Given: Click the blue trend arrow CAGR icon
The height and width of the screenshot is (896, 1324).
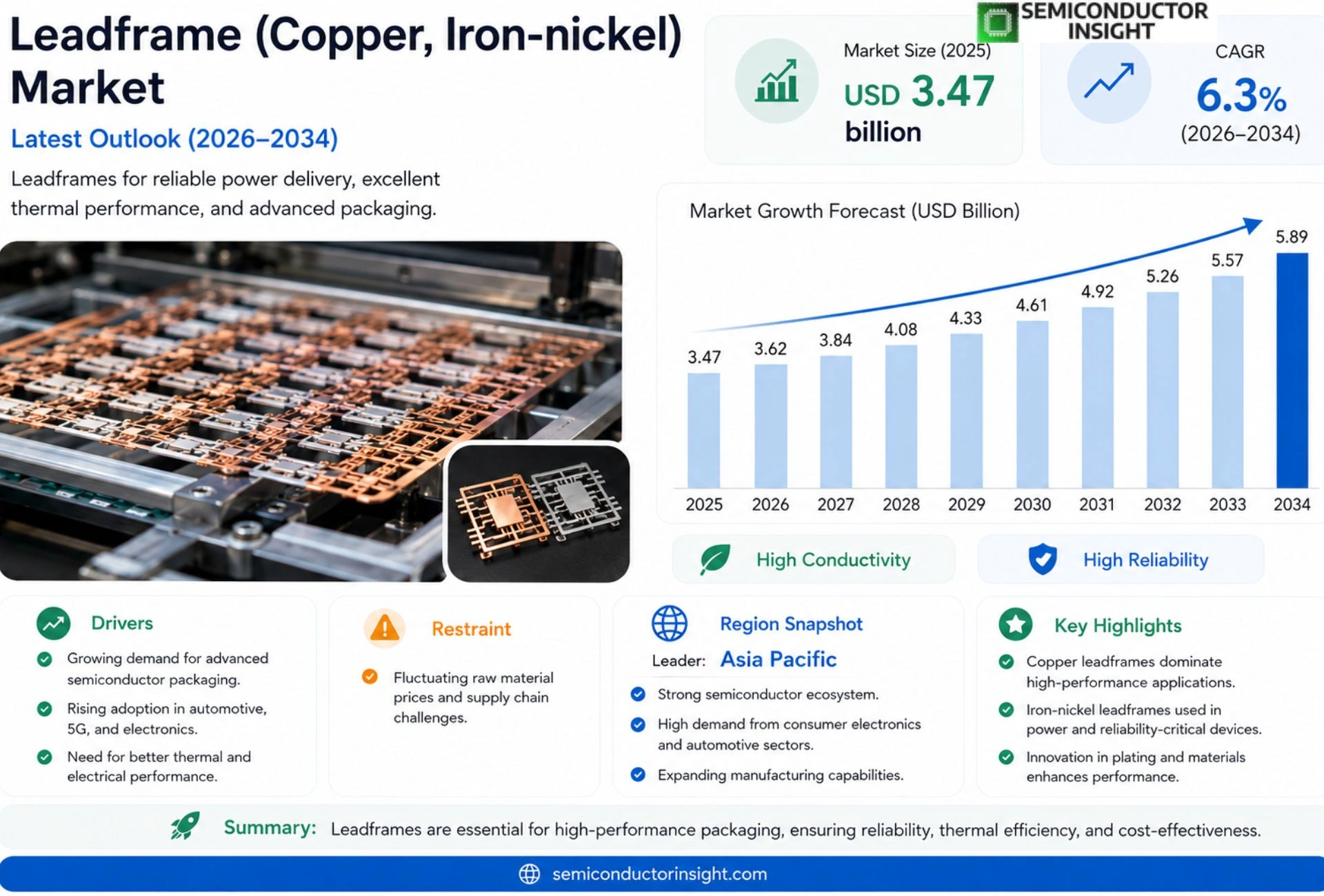Looking at the screenshot, I should 1109,81.
